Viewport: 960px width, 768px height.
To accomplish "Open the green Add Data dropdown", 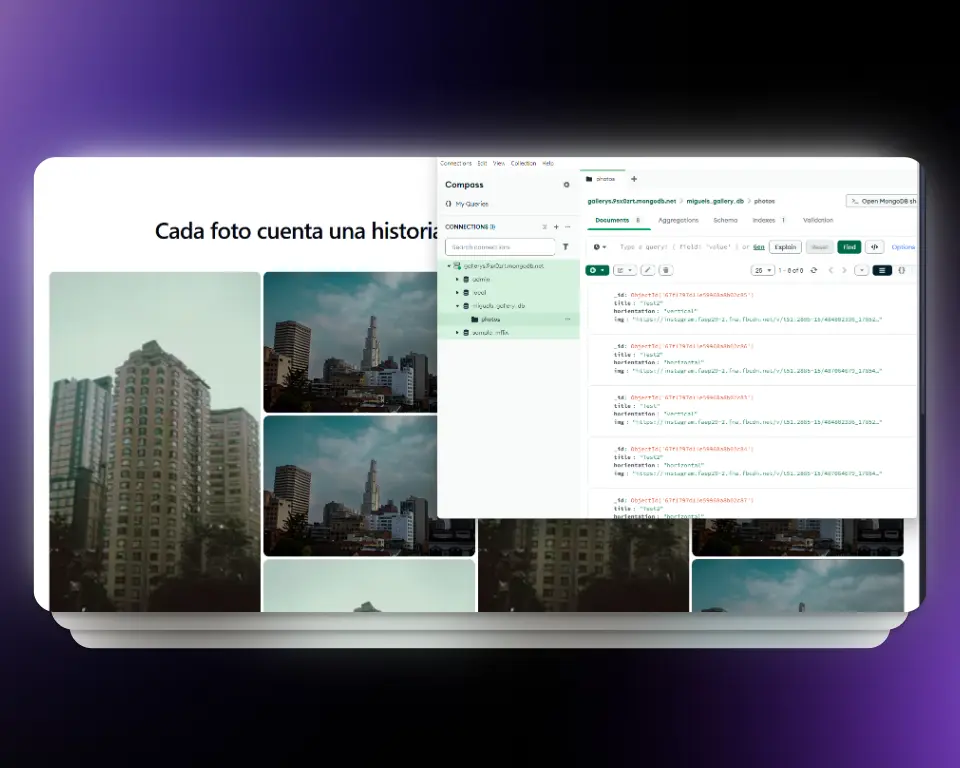I will [597, 270].
